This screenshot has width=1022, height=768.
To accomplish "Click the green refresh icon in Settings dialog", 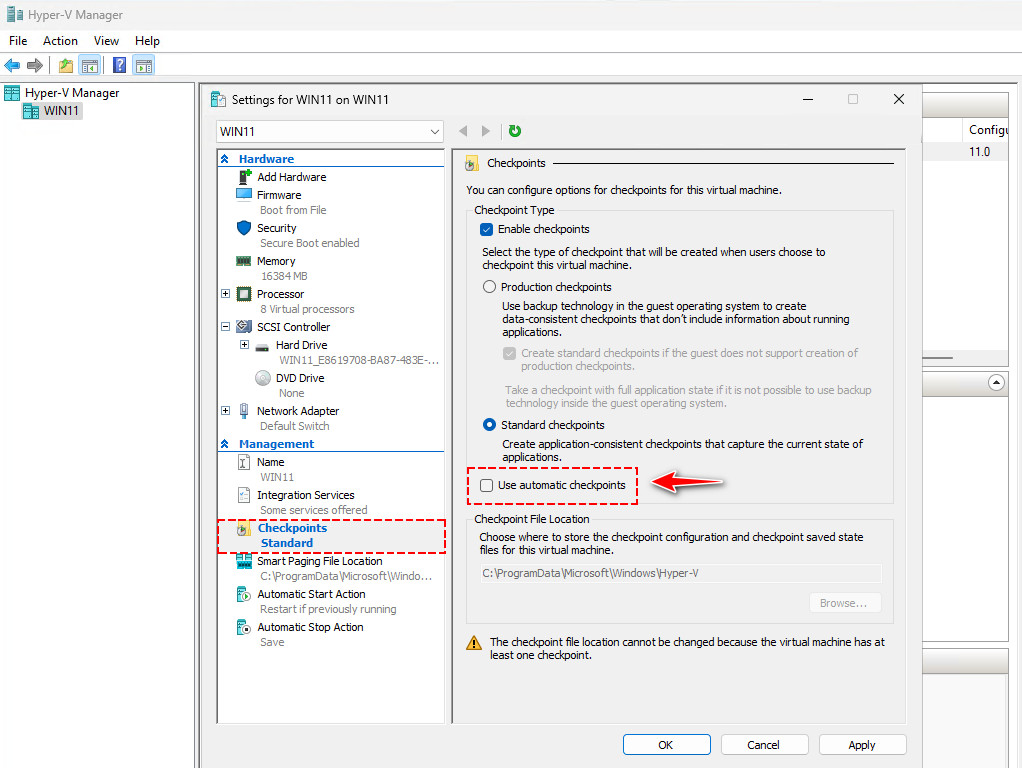I will 515,131.
